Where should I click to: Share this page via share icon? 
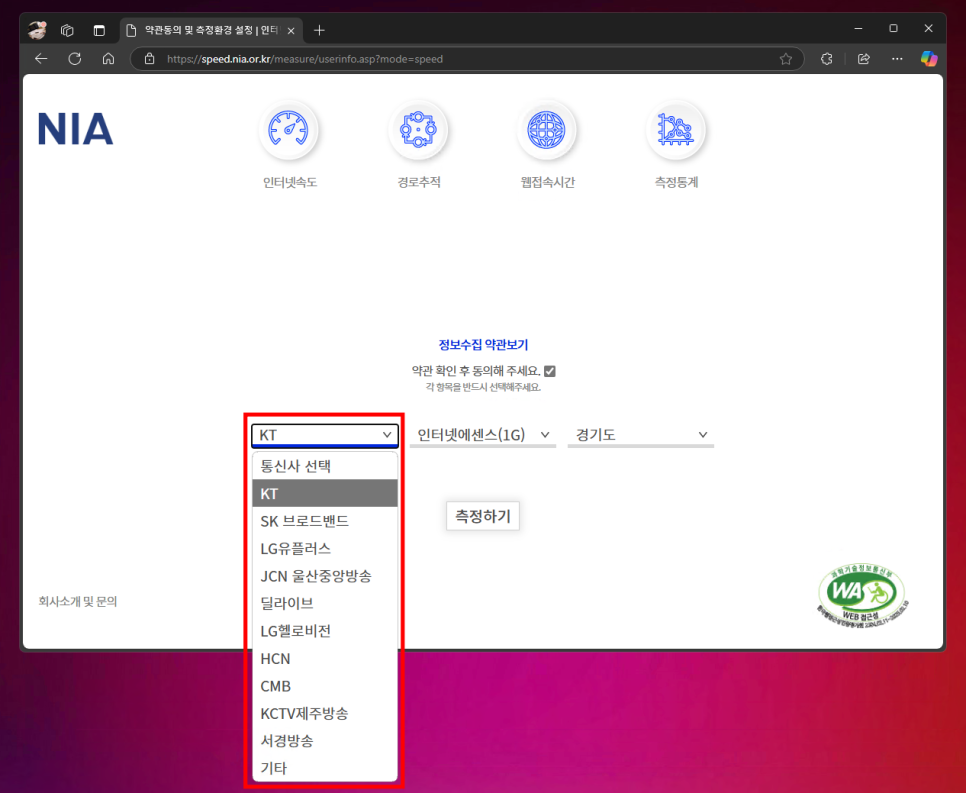click(864, 59)
